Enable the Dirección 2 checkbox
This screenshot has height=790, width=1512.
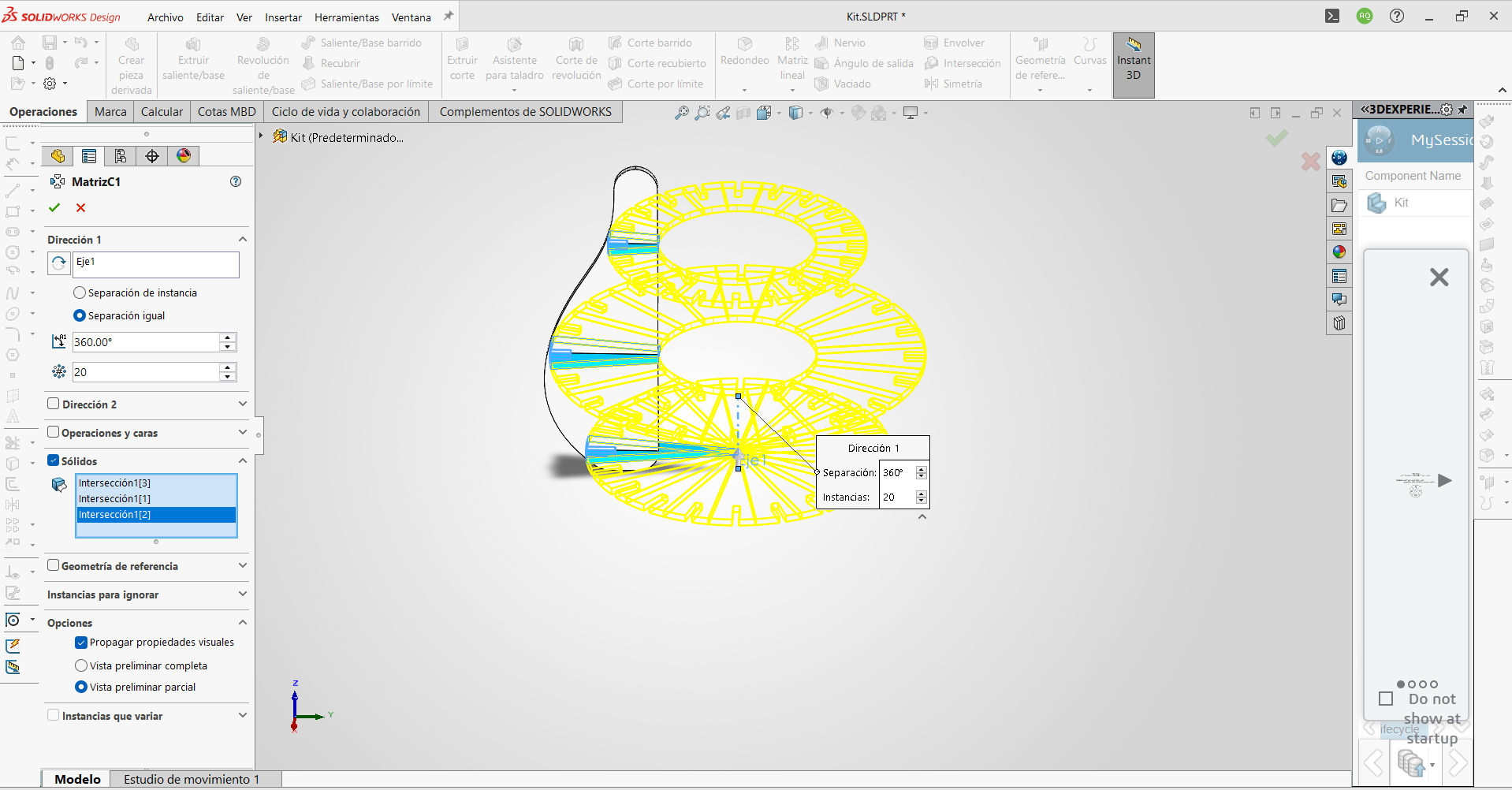(54, 404)
